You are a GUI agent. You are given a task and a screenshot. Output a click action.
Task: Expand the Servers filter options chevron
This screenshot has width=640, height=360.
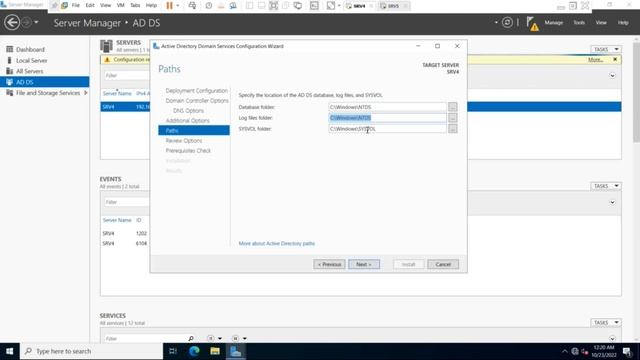click(x=612, y=76)
